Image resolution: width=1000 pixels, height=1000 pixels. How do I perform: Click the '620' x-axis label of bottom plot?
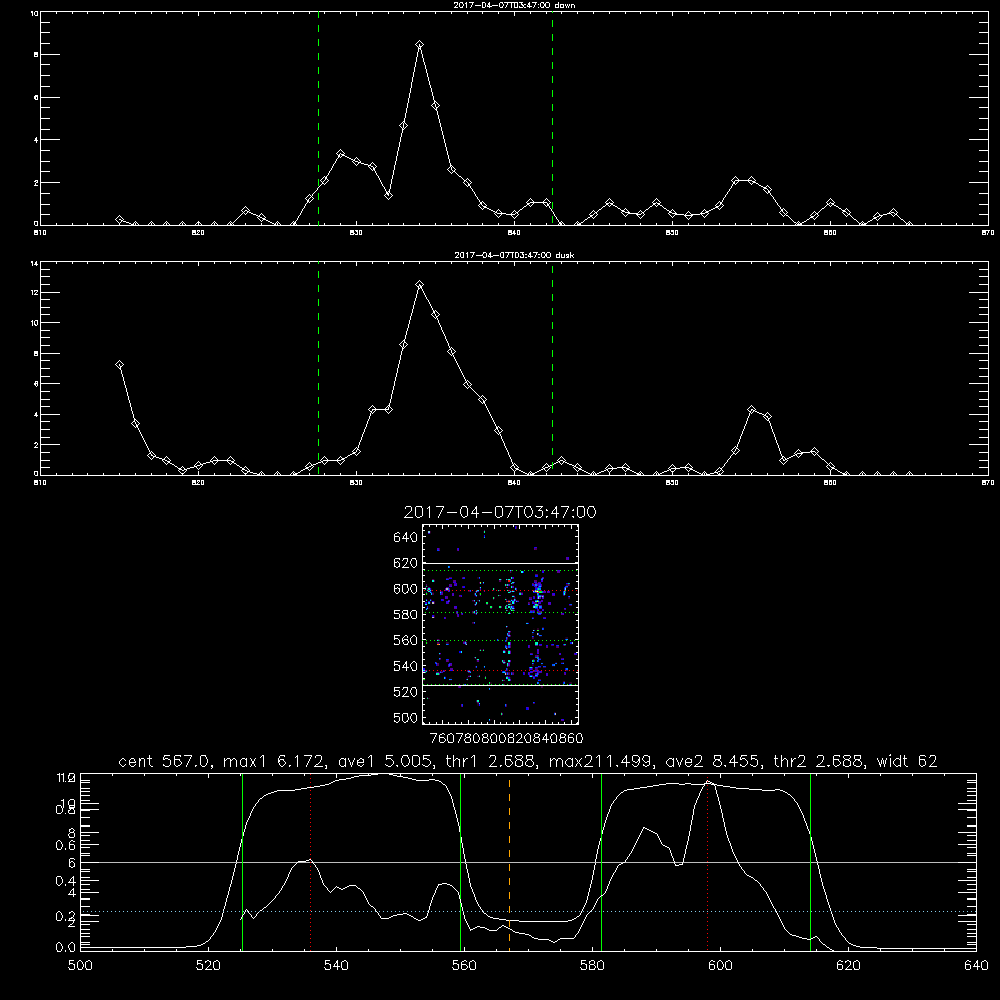[848, 966]
